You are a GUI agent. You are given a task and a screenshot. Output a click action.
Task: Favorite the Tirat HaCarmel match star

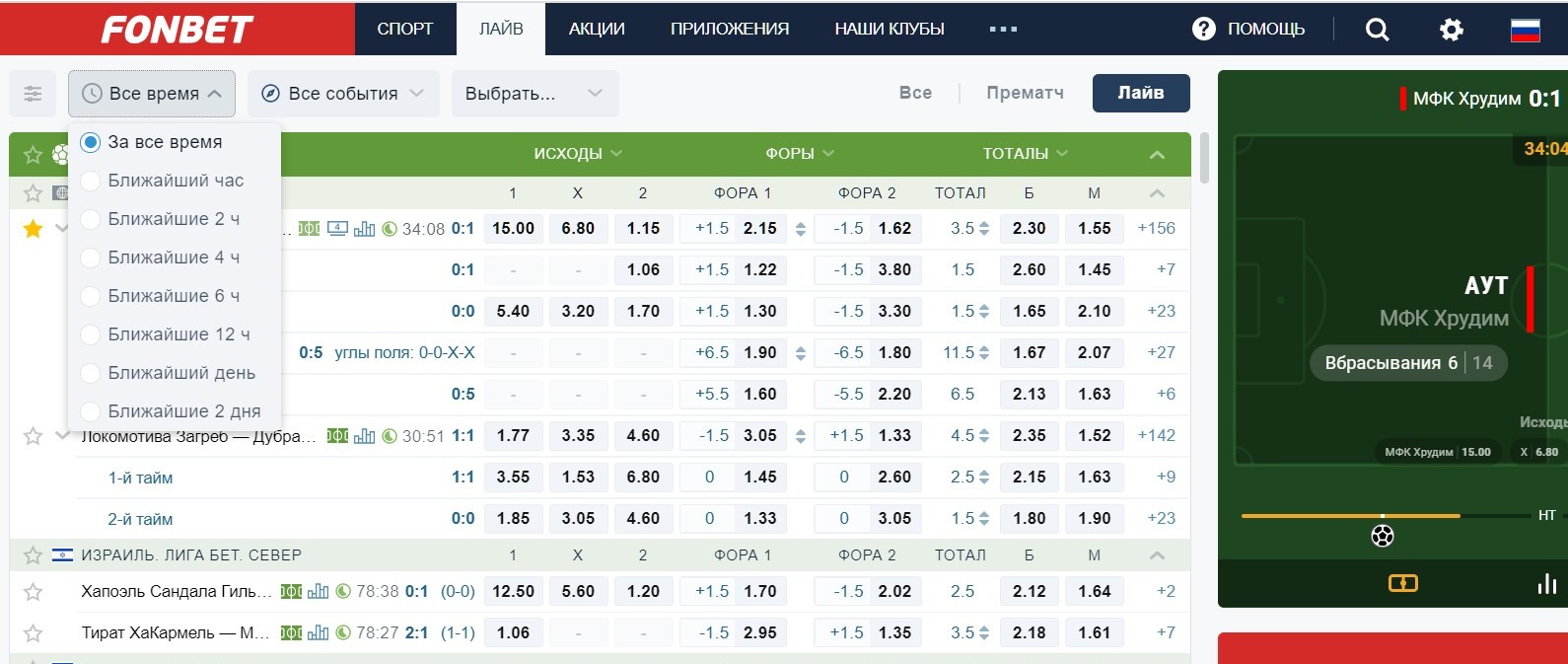tap(33, 633)
